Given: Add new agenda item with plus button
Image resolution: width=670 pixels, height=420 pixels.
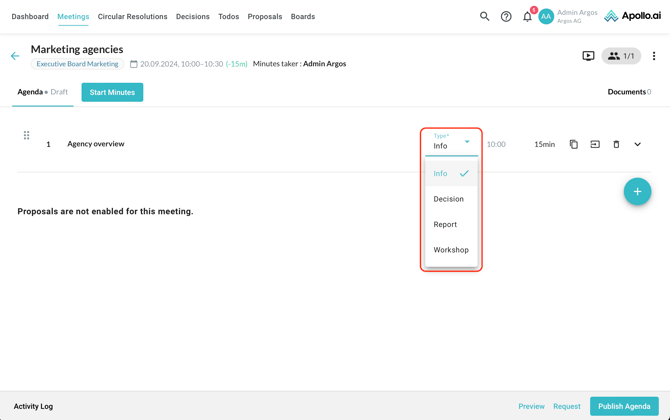Looking at the screenshot, I should (x=637, y=191).
